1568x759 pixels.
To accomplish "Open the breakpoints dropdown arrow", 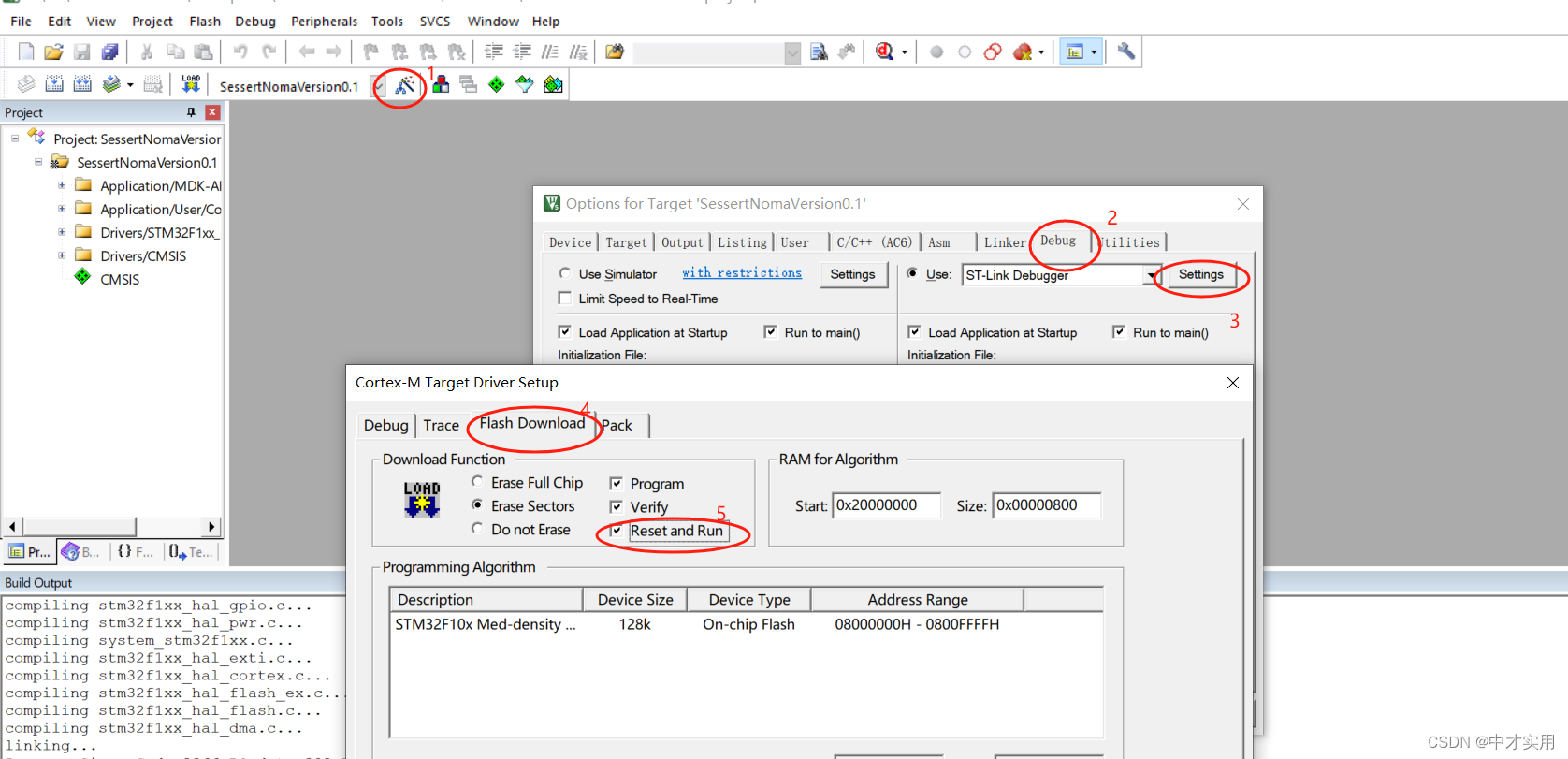I will coord(1041,52).
